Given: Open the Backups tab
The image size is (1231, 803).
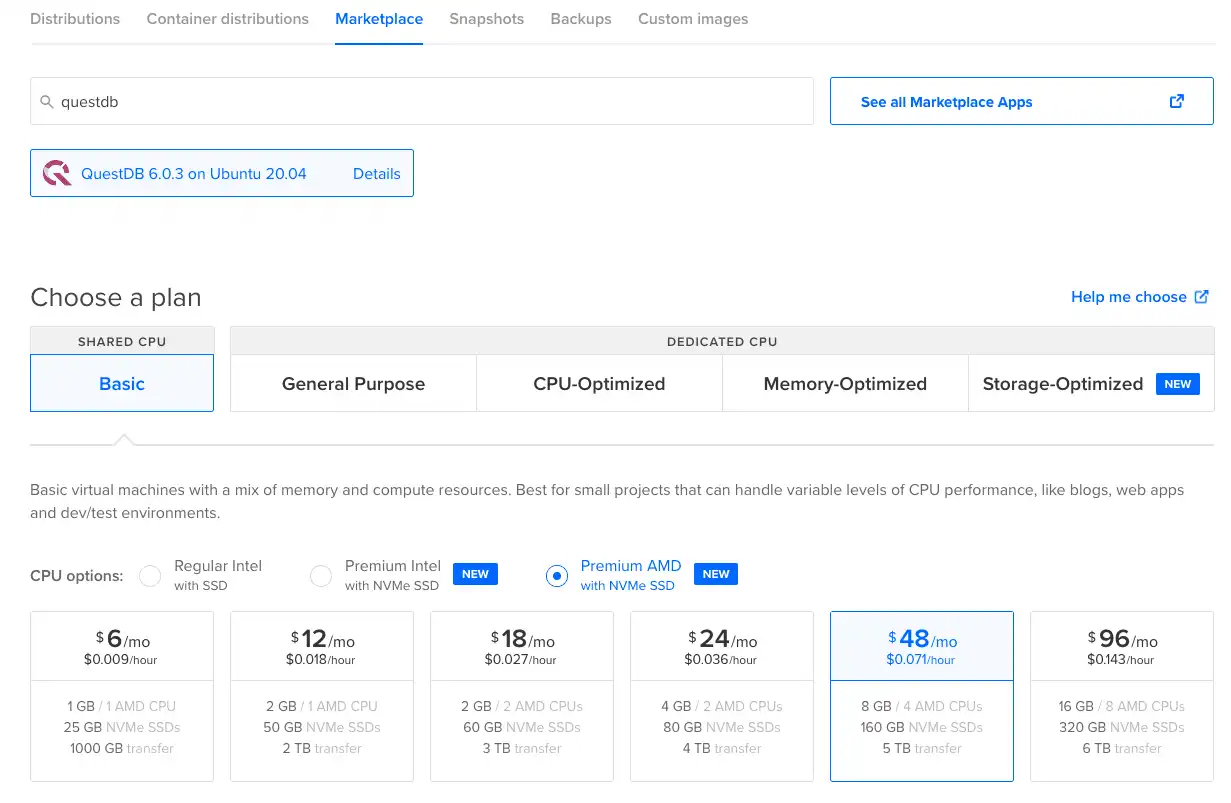Looking at the screenshot, I should coord(580,18).
